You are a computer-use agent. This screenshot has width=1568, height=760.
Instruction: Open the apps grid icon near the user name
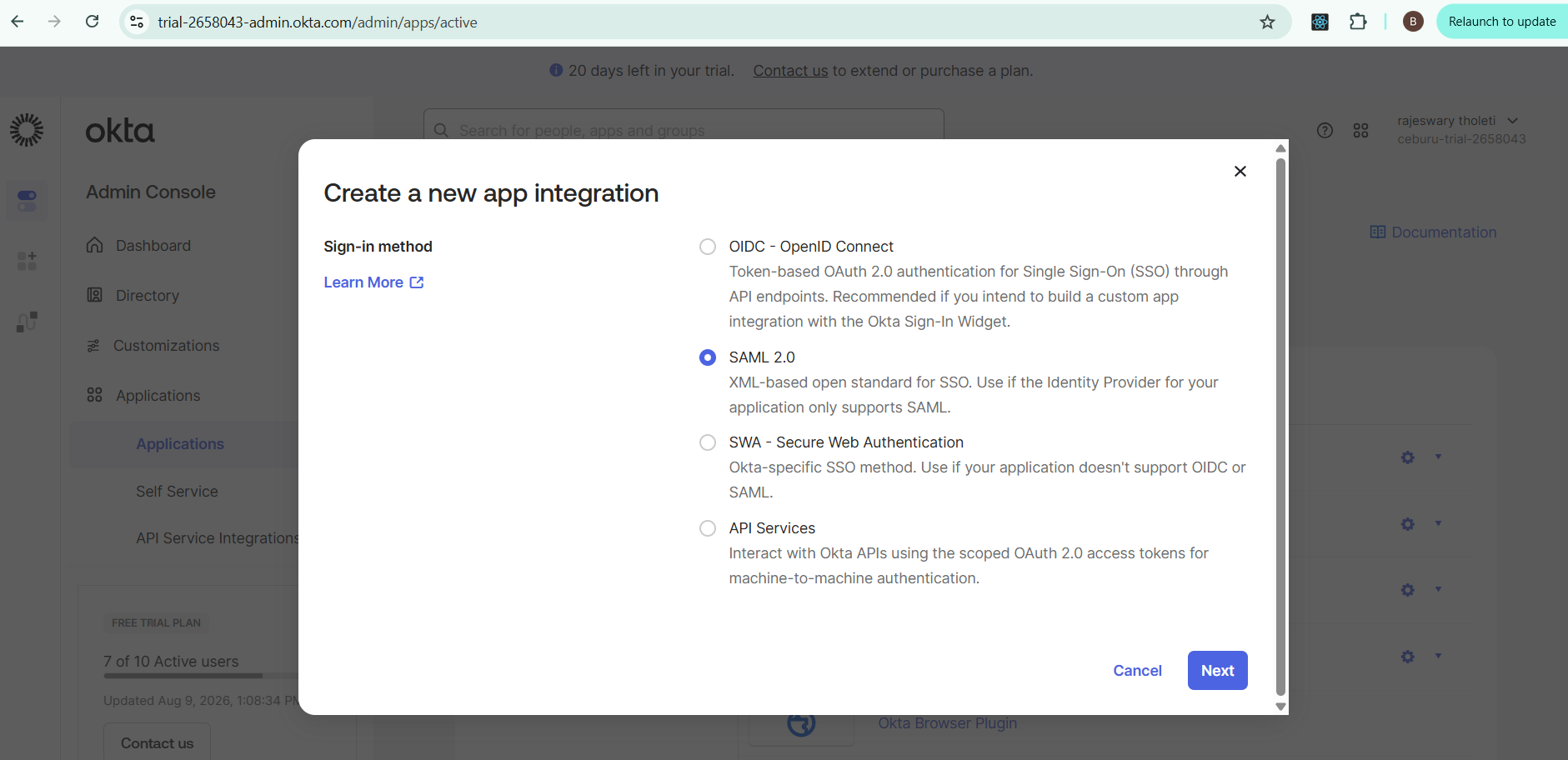pyautogui.click(x=1360, y=130)
